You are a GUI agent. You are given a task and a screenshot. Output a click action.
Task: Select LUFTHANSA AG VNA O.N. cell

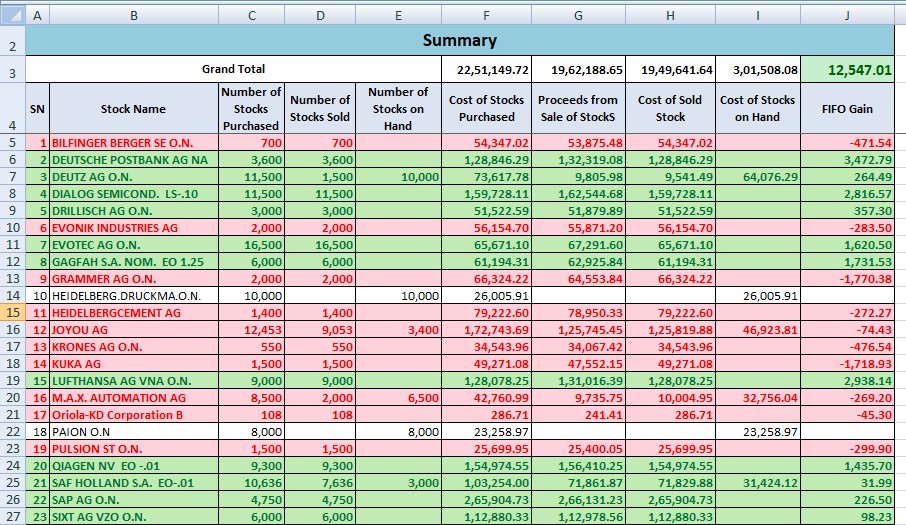[x=133, y=381]
